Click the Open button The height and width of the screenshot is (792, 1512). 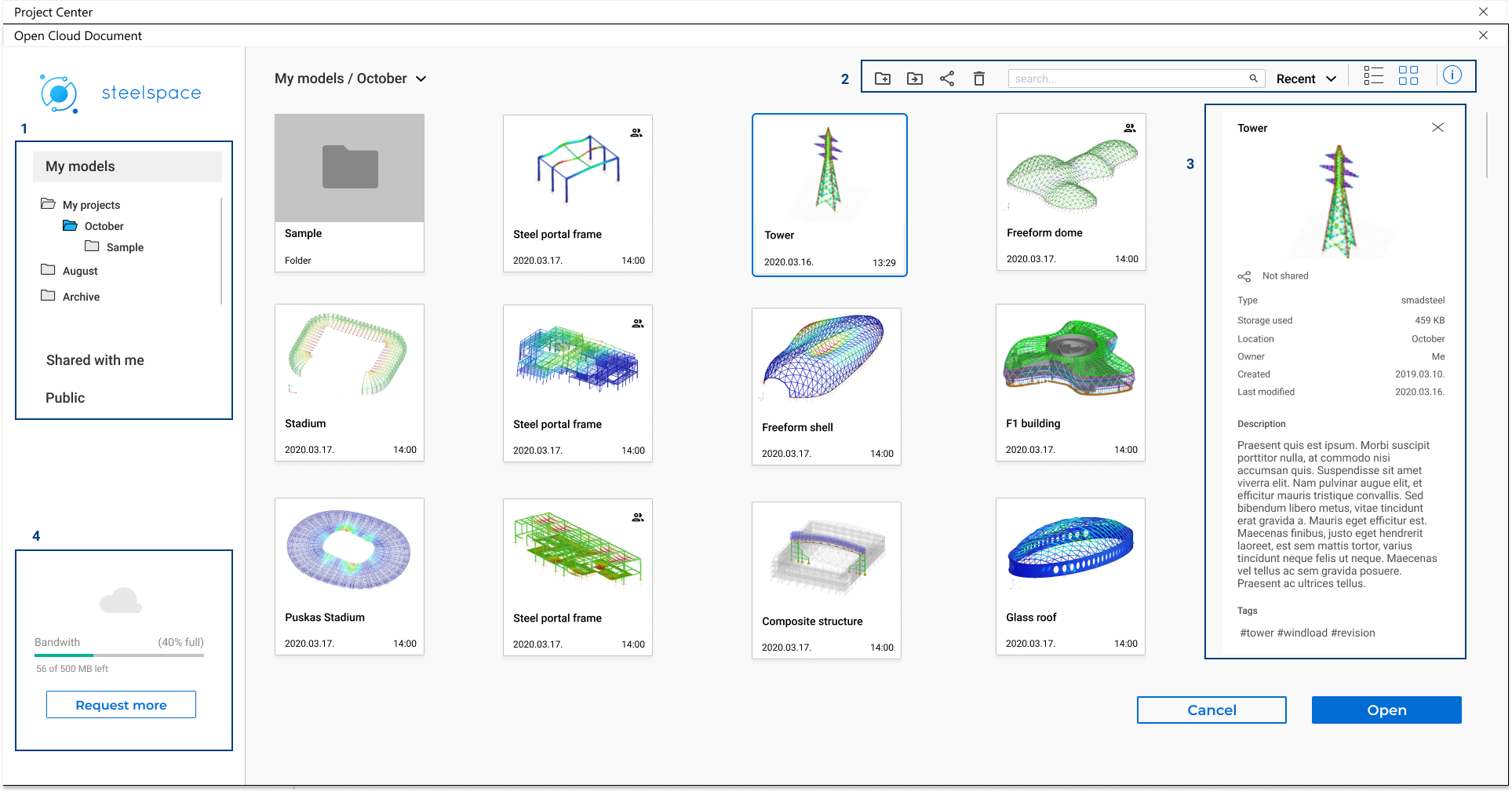[1386, 710]
